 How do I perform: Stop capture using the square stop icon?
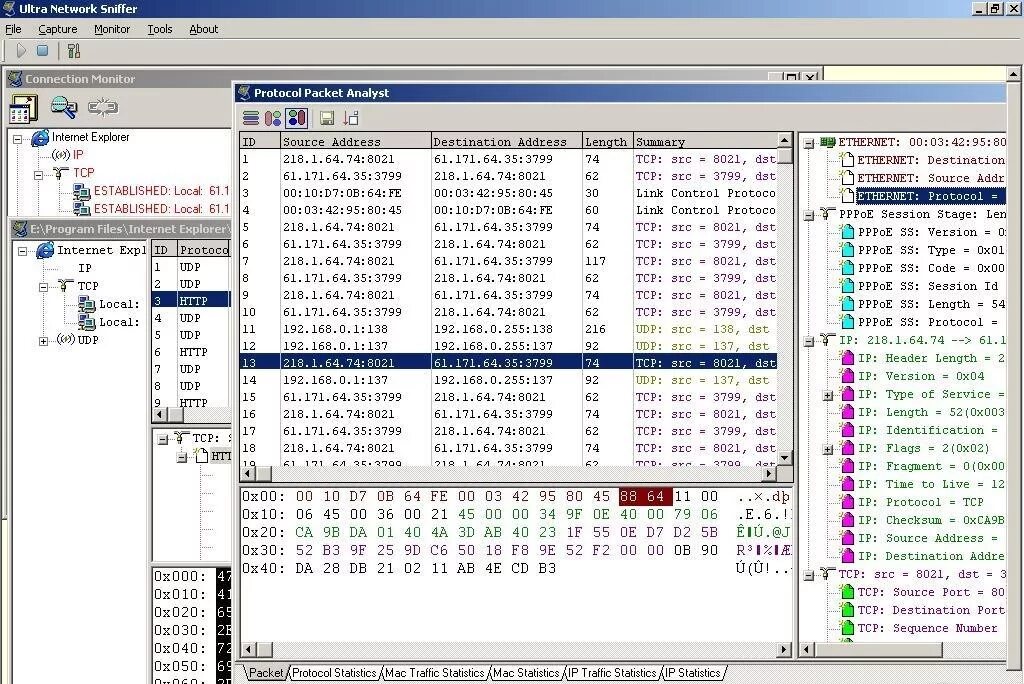(42, 50)
